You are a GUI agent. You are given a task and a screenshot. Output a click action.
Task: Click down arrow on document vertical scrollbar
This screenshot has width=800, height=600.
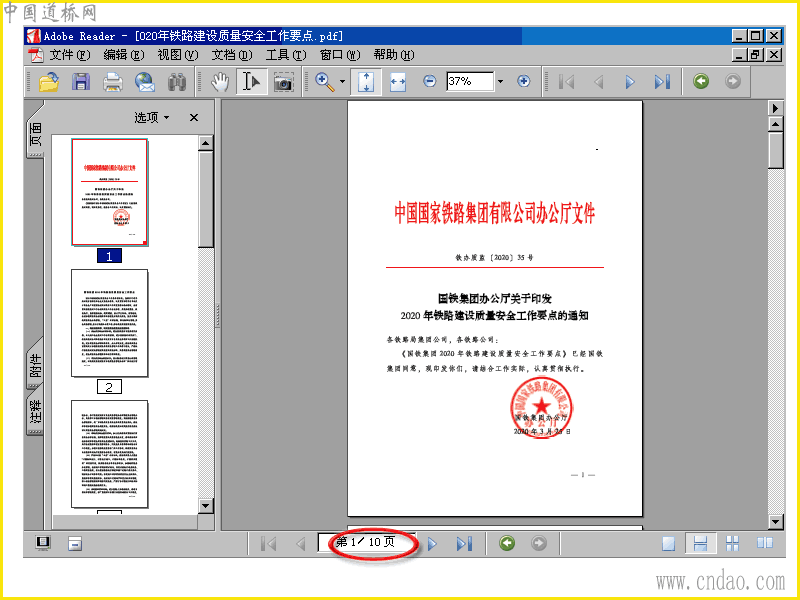click(x=776, y=521)
